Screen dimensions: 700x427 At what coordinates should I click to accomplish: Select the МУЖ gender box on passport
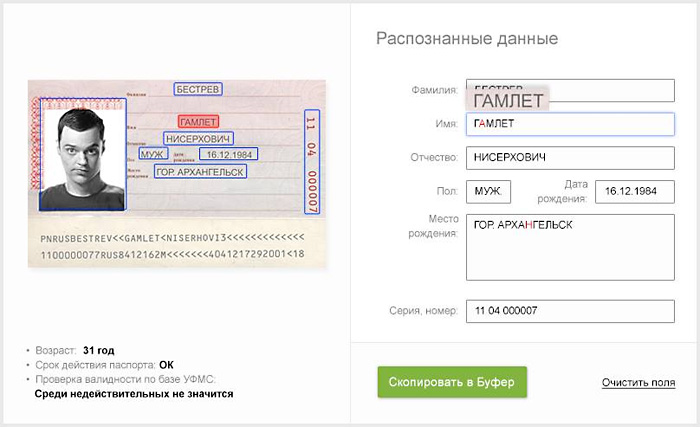pyautogui.click(x=153, y=155)
